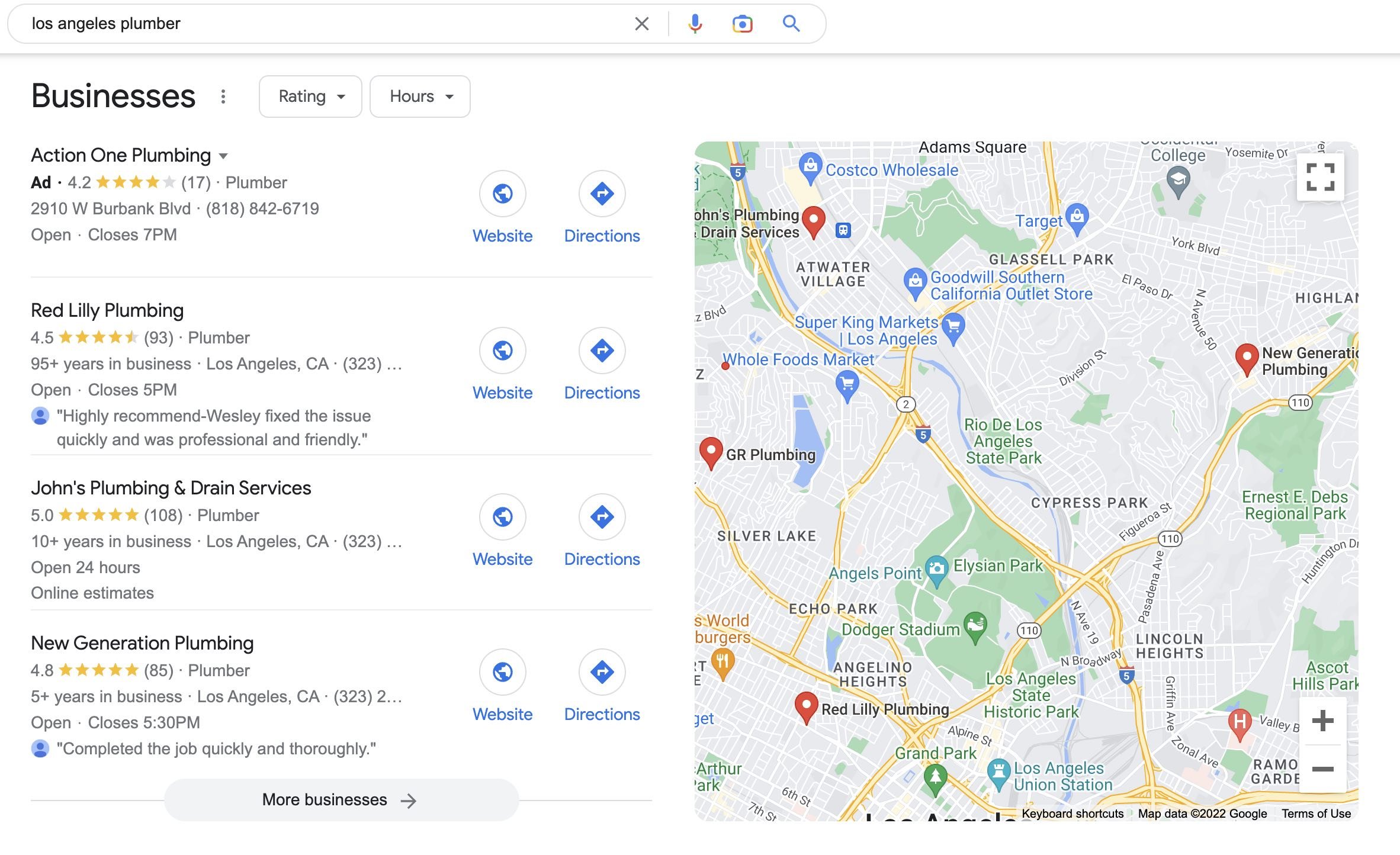The height and width of the screenshot is (855, 1400).
Task: Select John's Plumbing Drain Services map pin
Action: tap(813, 222)
